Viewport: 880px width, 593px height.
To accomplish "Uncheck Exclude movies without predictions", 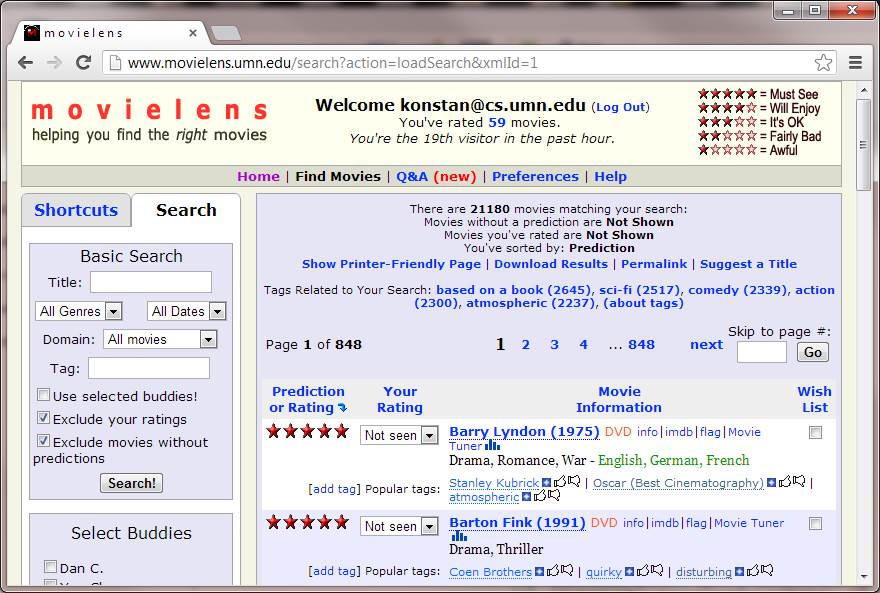I will pos(43,440).
